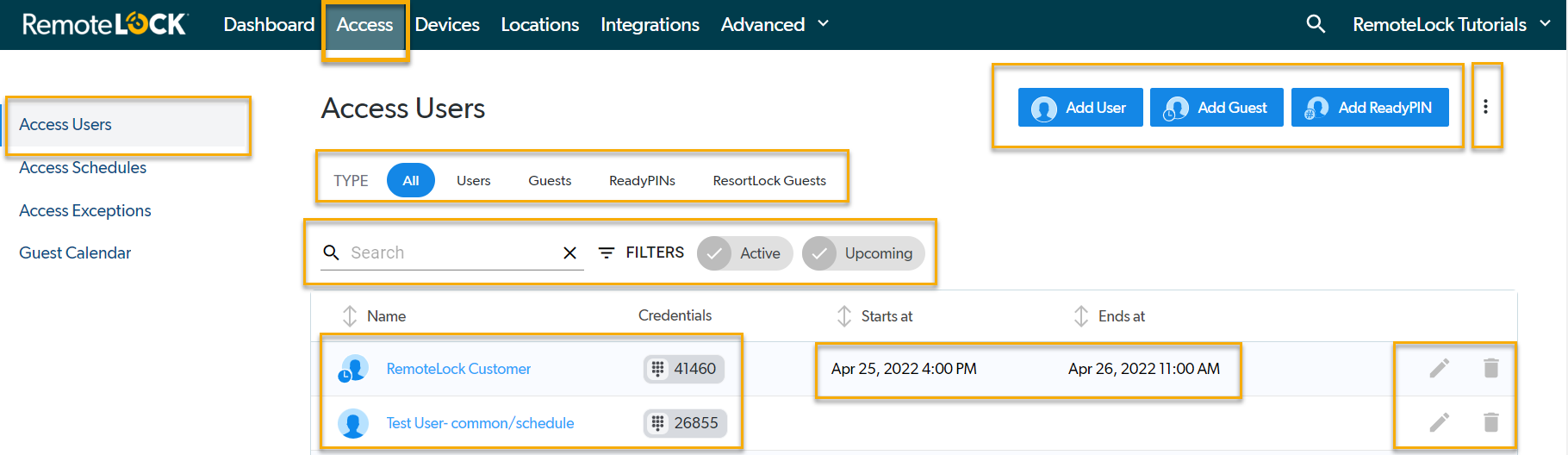Click the Add User button
Viewport: 1568px width, 455px height.
1080,108
